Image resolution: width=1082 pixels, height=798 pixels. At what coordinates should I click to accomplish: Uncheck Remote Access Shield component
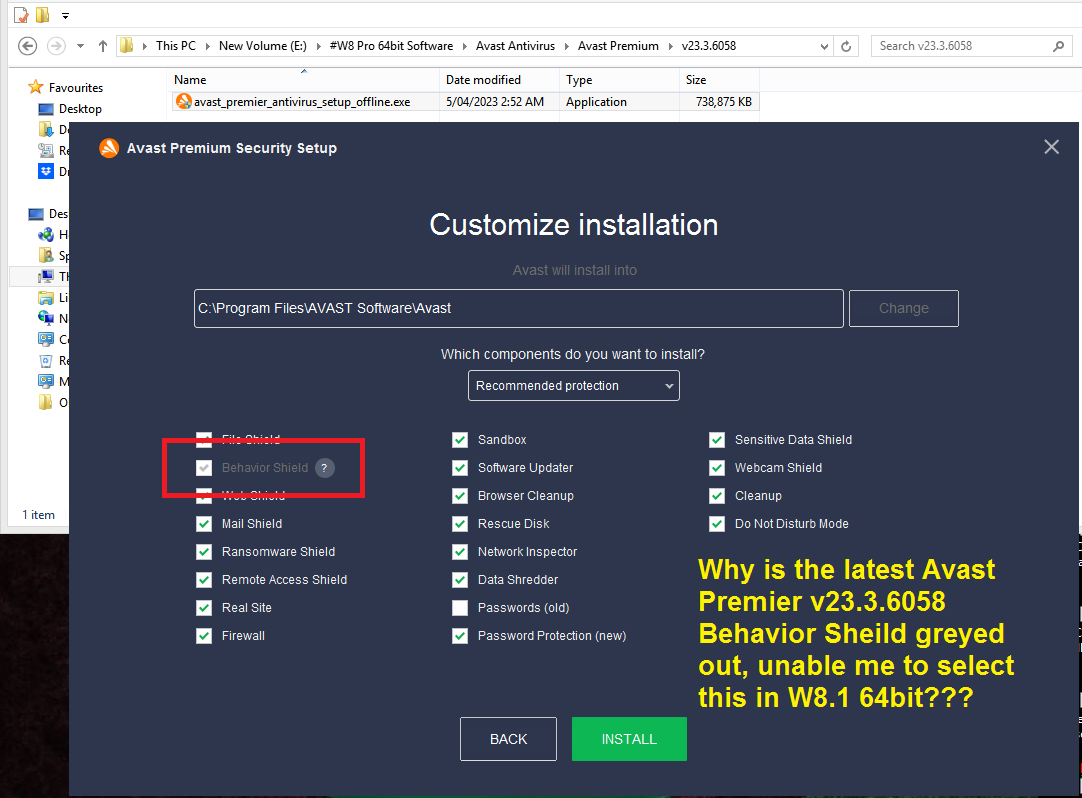pos(204,580)
